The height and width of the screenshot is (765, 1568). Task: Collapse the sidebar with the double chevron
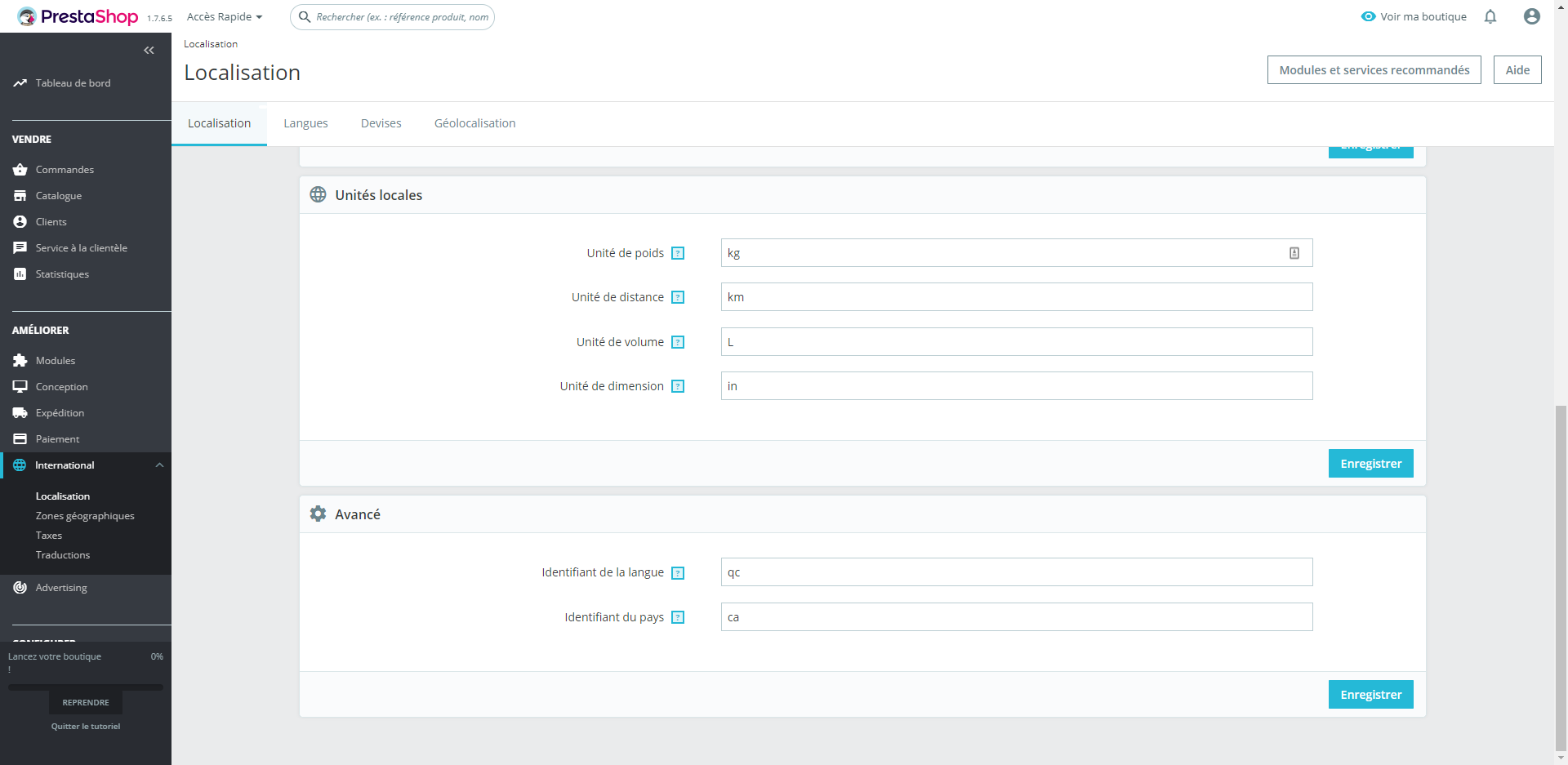[x=149, y=51]
